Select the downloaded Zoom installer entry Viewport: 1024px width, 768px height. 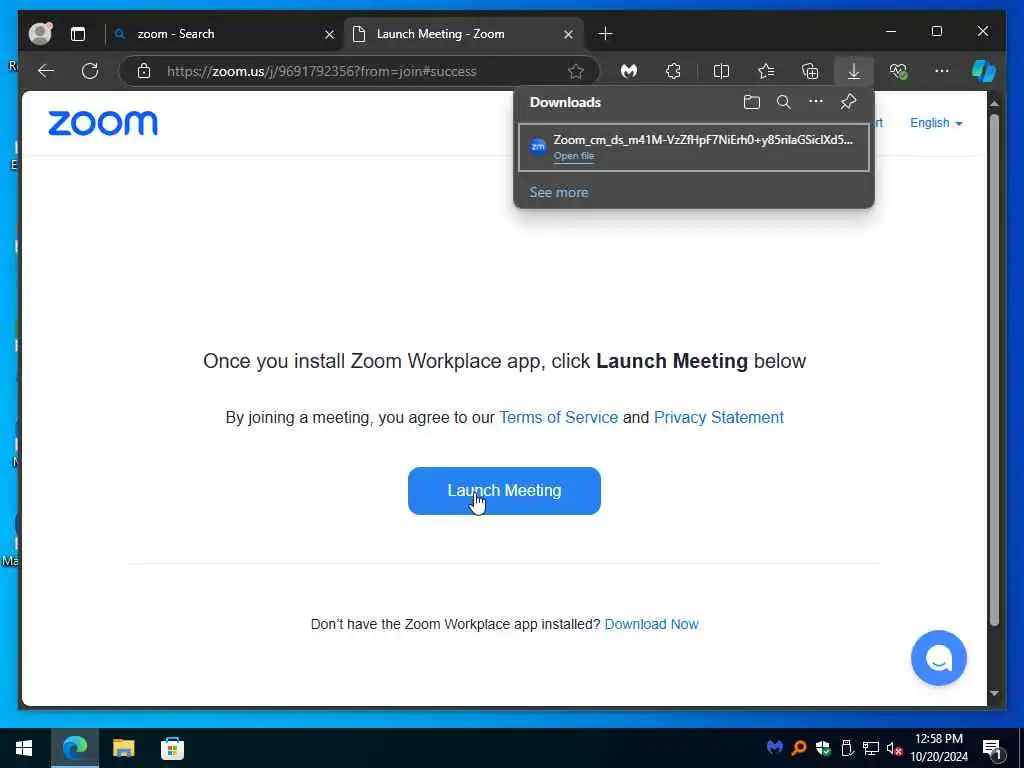click(x=694, y=147)
